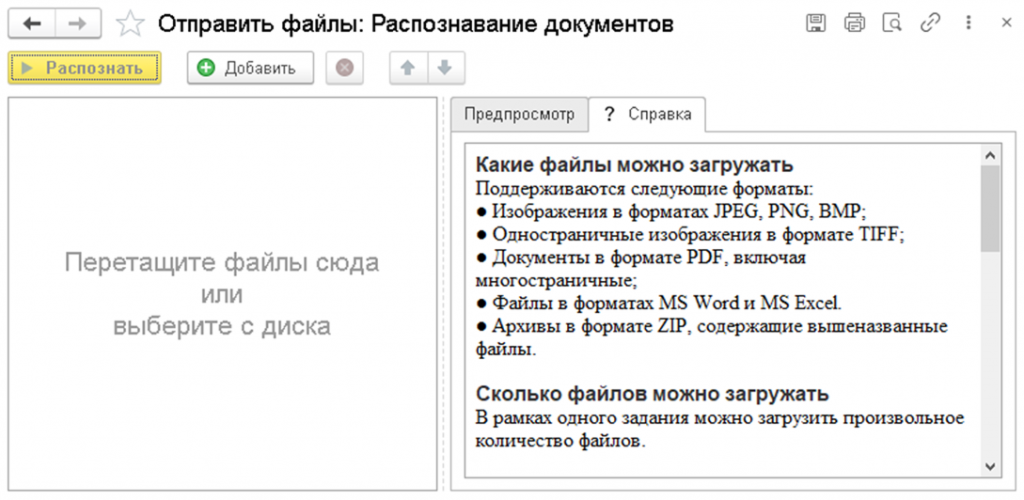The width and height of the screenshot is (1024, 500).
Task: Click the help panel scroll down arrow
Action: (990, 467)
